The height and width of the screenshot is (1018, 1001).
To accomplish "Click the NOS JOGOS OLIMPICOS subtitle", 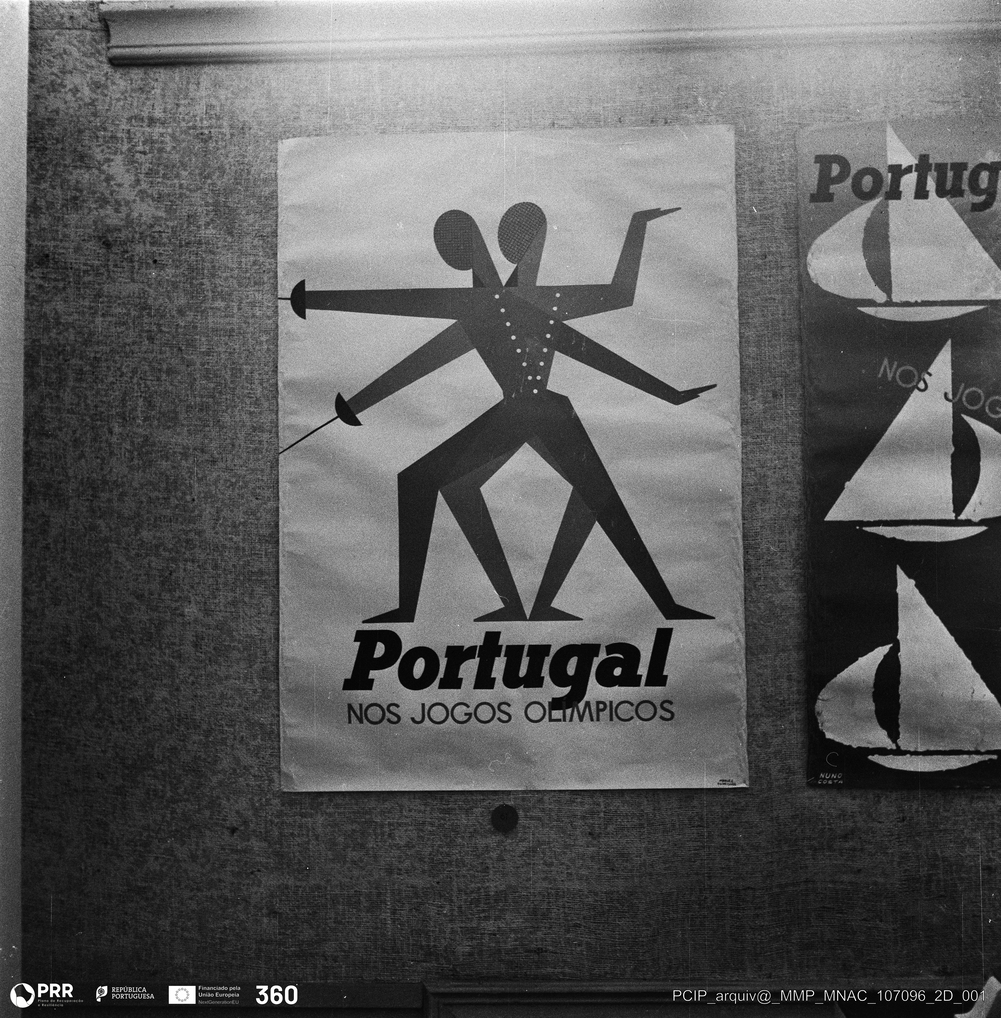I will pyautogui.click(x=510, y=712).
